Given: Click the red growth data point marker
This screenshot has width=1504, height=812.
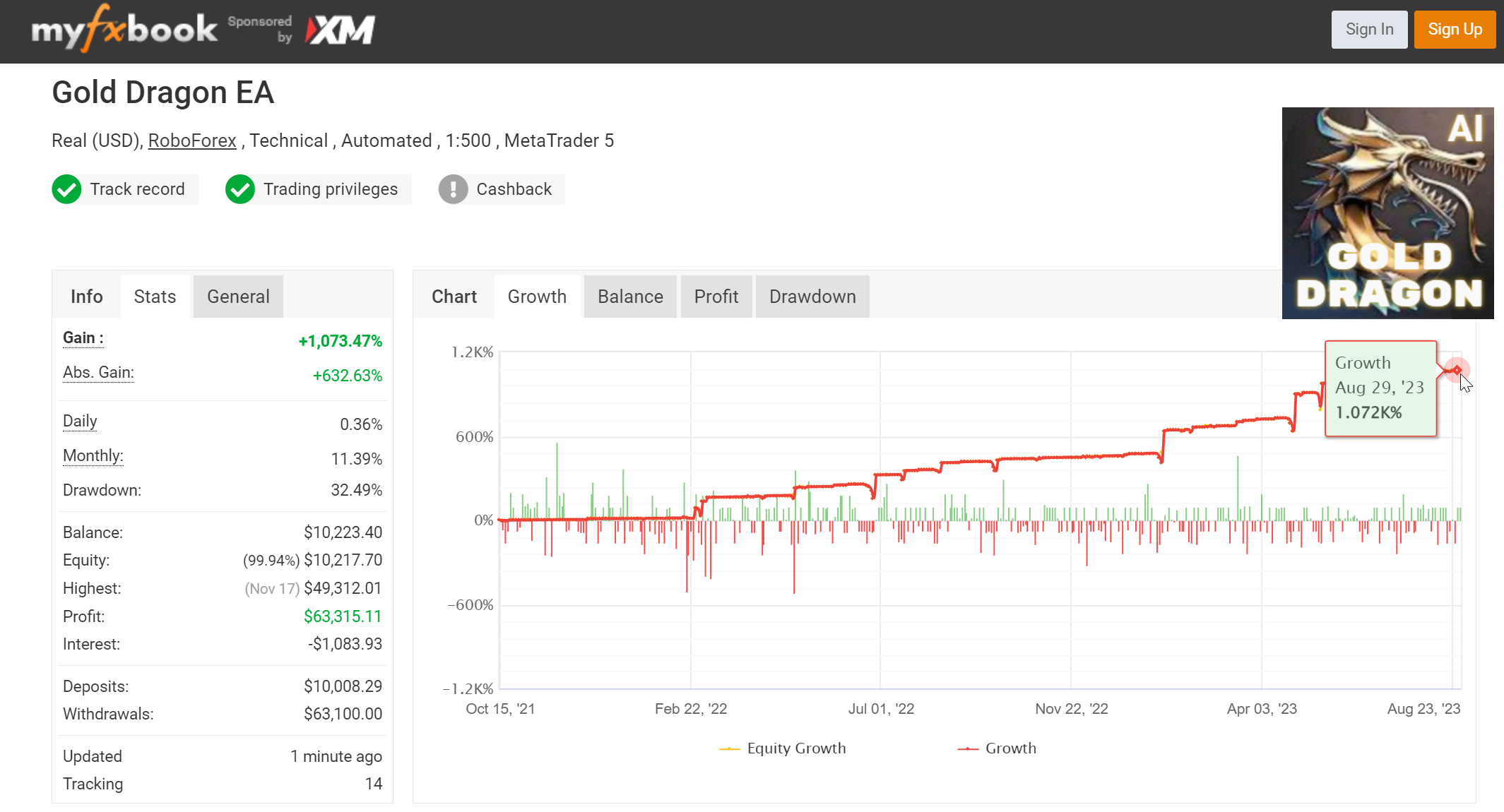Looking at the screenshot, I should coord(1457,370).
